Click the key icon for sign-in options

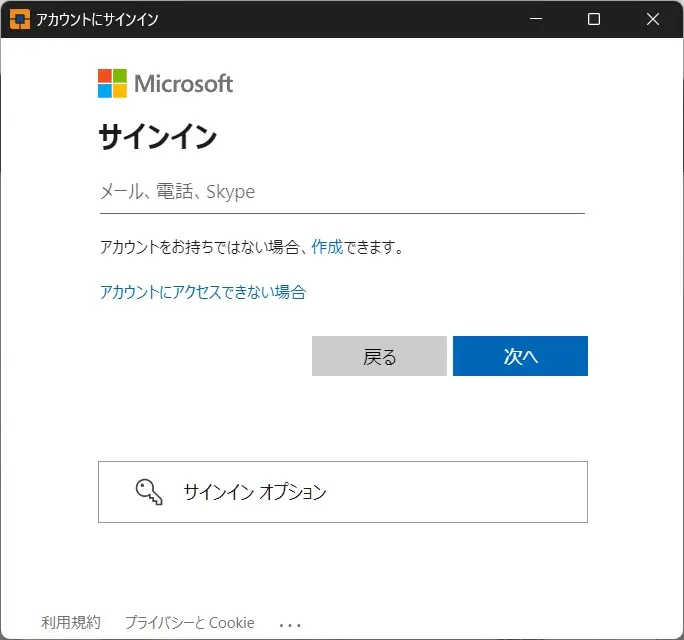point(148,491)
